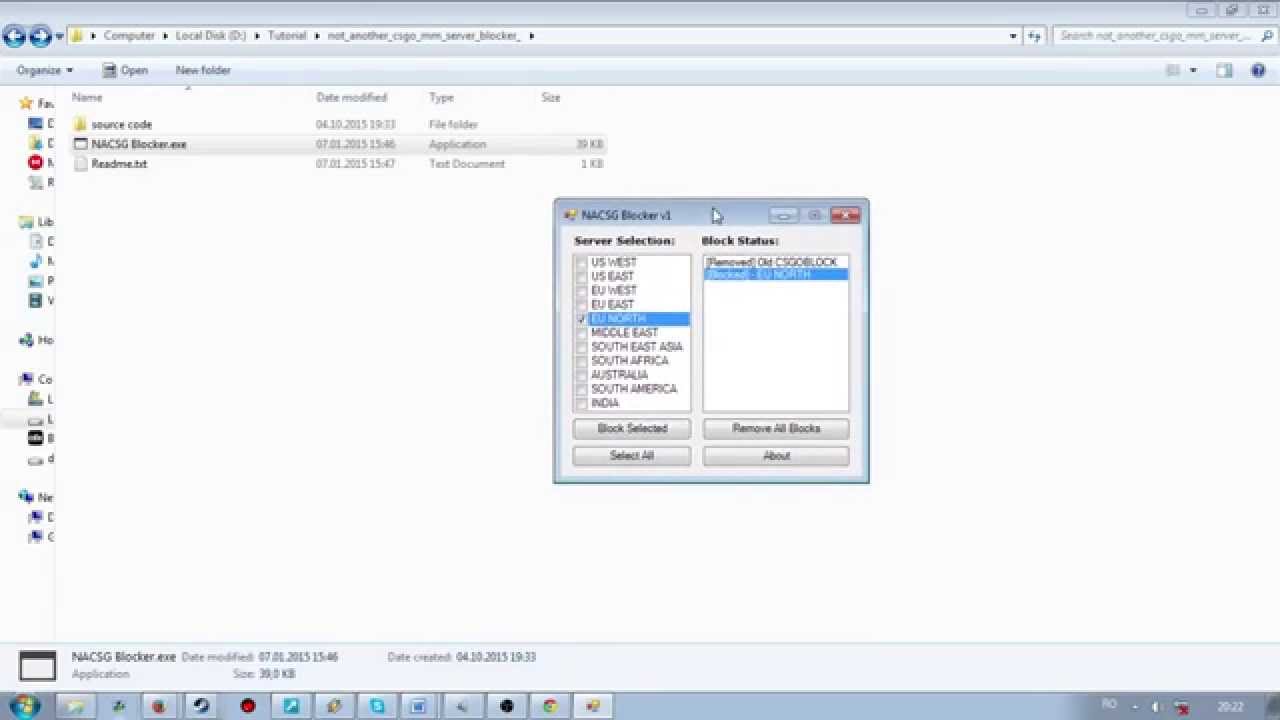Select the Favorites star in the navigation pane
The height and width of the screenshot is (720, 1280).
(x=27, y=103)
